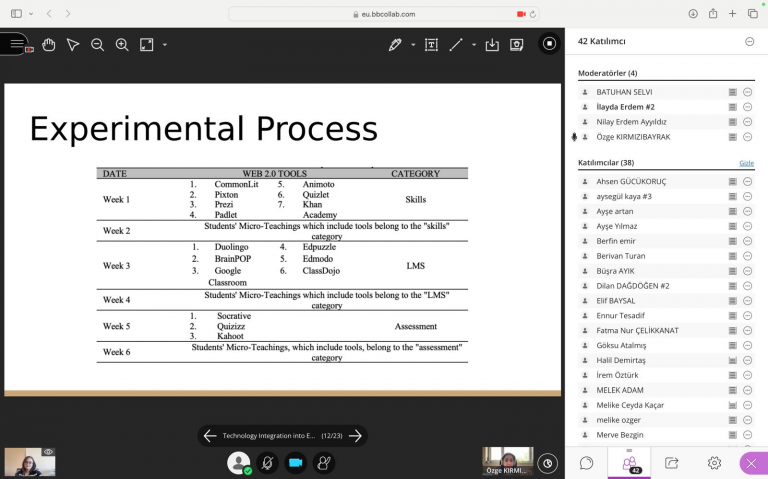Go to previous slide arrow

[x=210, y=435]
